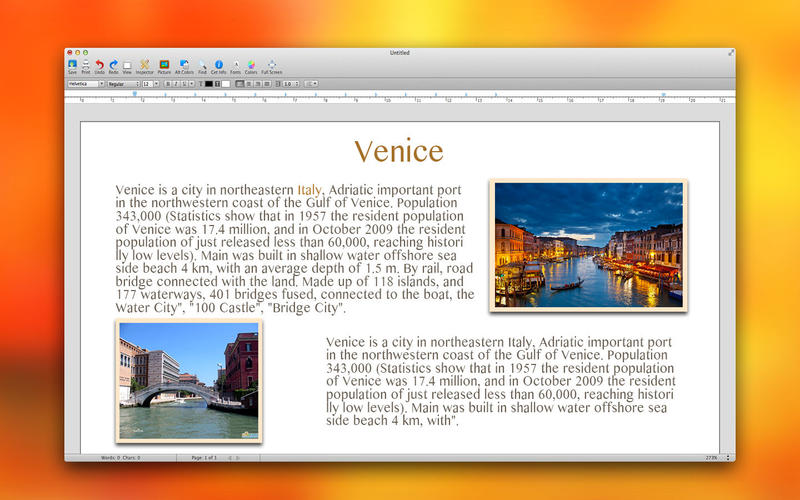Viewport: 800px width, 500px height.
Task: Undo the last action
Action: 99,65
